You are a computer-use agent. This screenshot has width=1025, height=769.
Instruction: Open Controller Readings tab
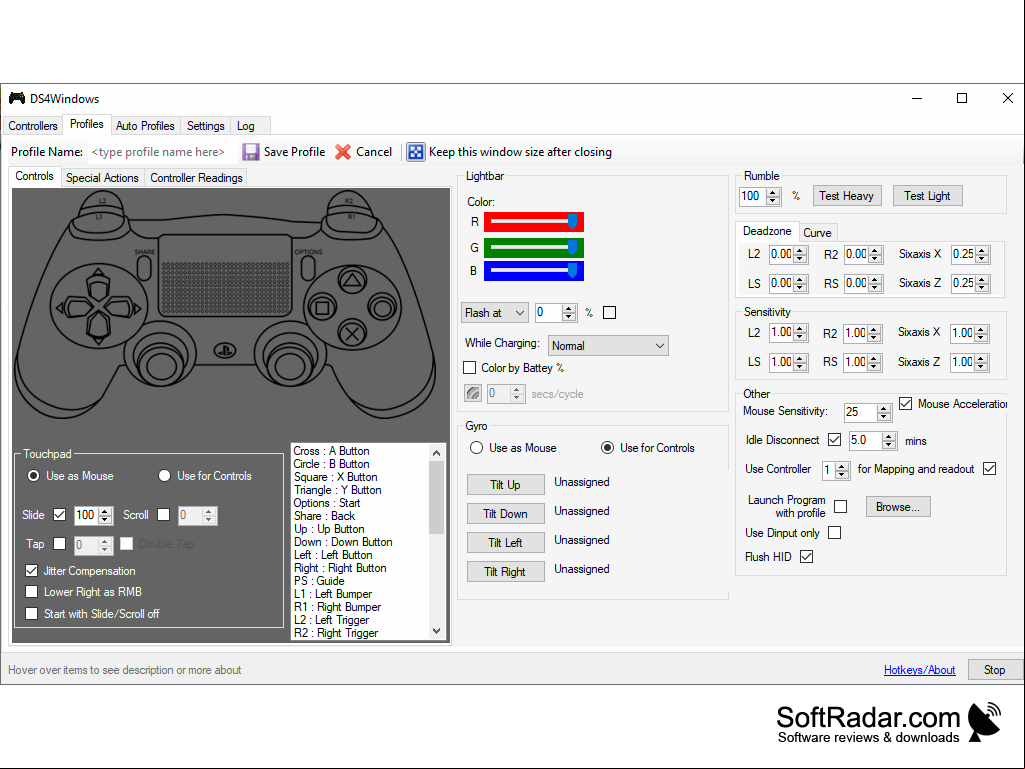(x=196, y=178)
